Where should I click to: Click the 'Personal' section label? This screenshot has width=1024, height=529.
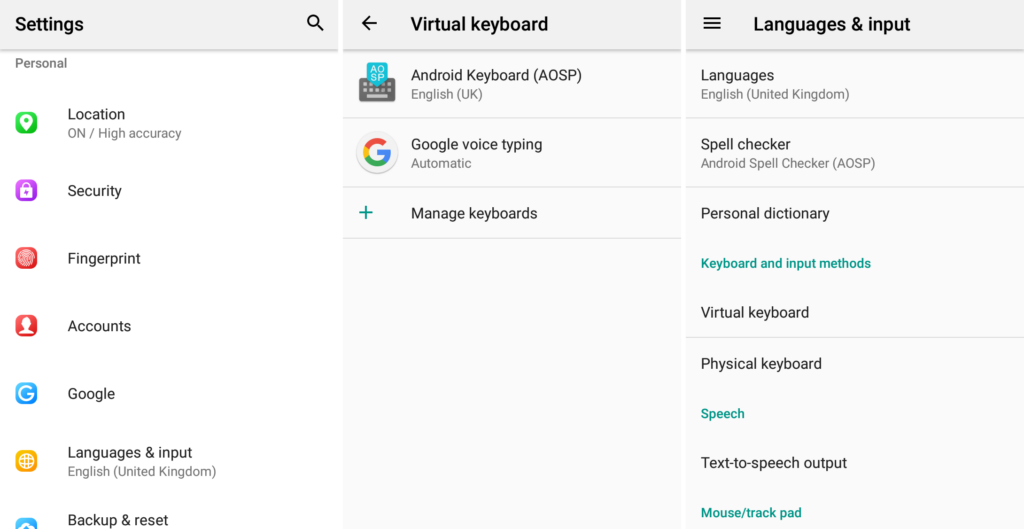click(41, 63)
